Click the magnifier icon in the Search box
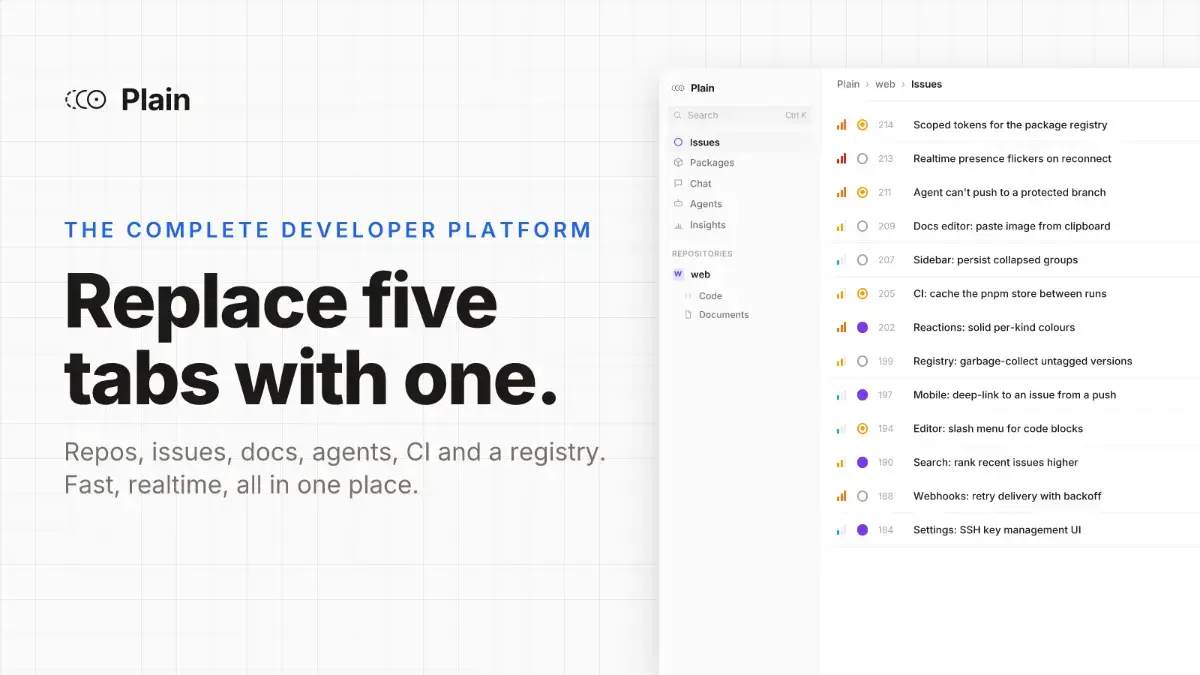The height and width of the screenshot is (675, 1200). [x=678, y=115]
